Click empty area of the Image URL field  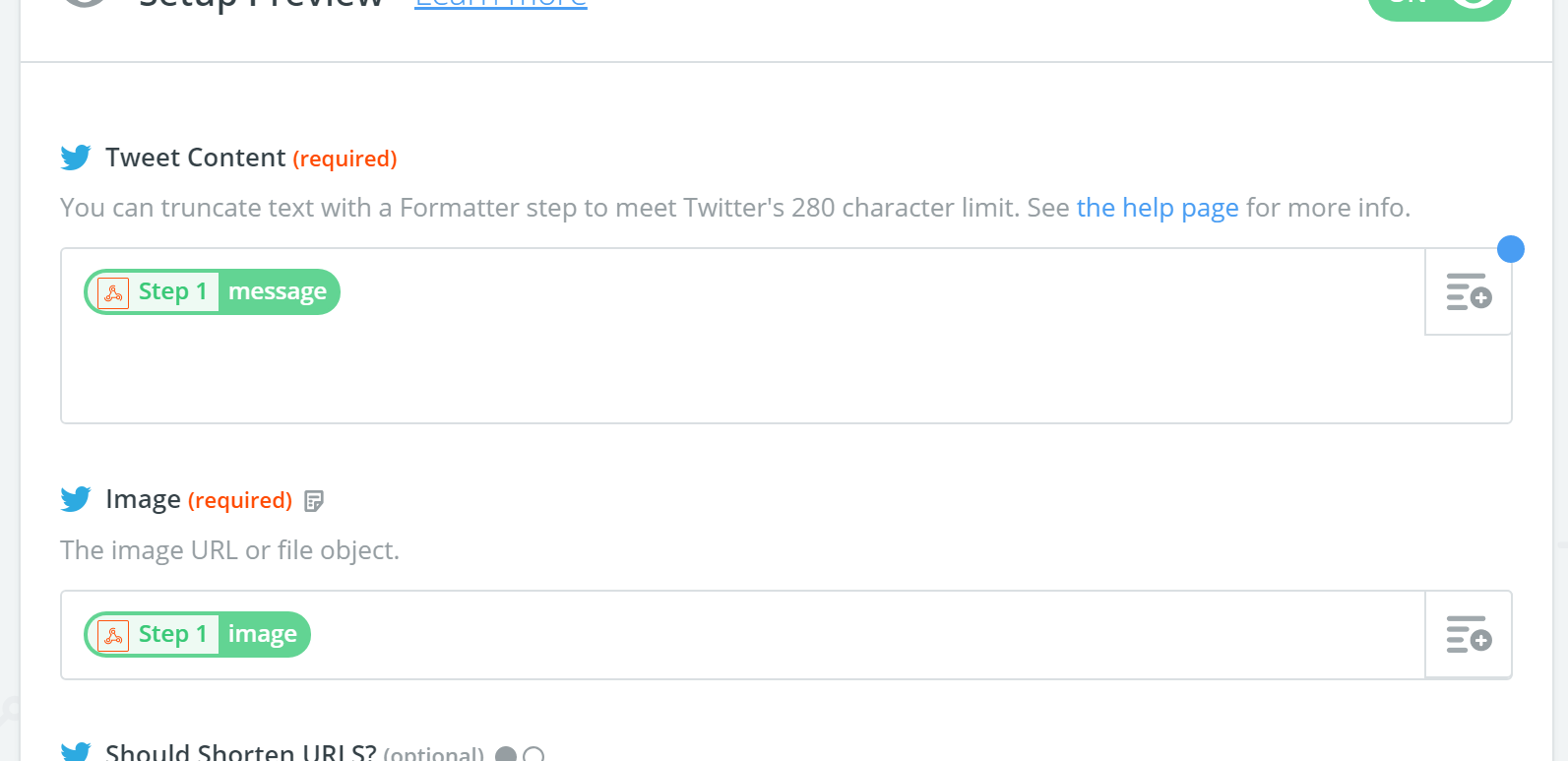coord(866,635)
